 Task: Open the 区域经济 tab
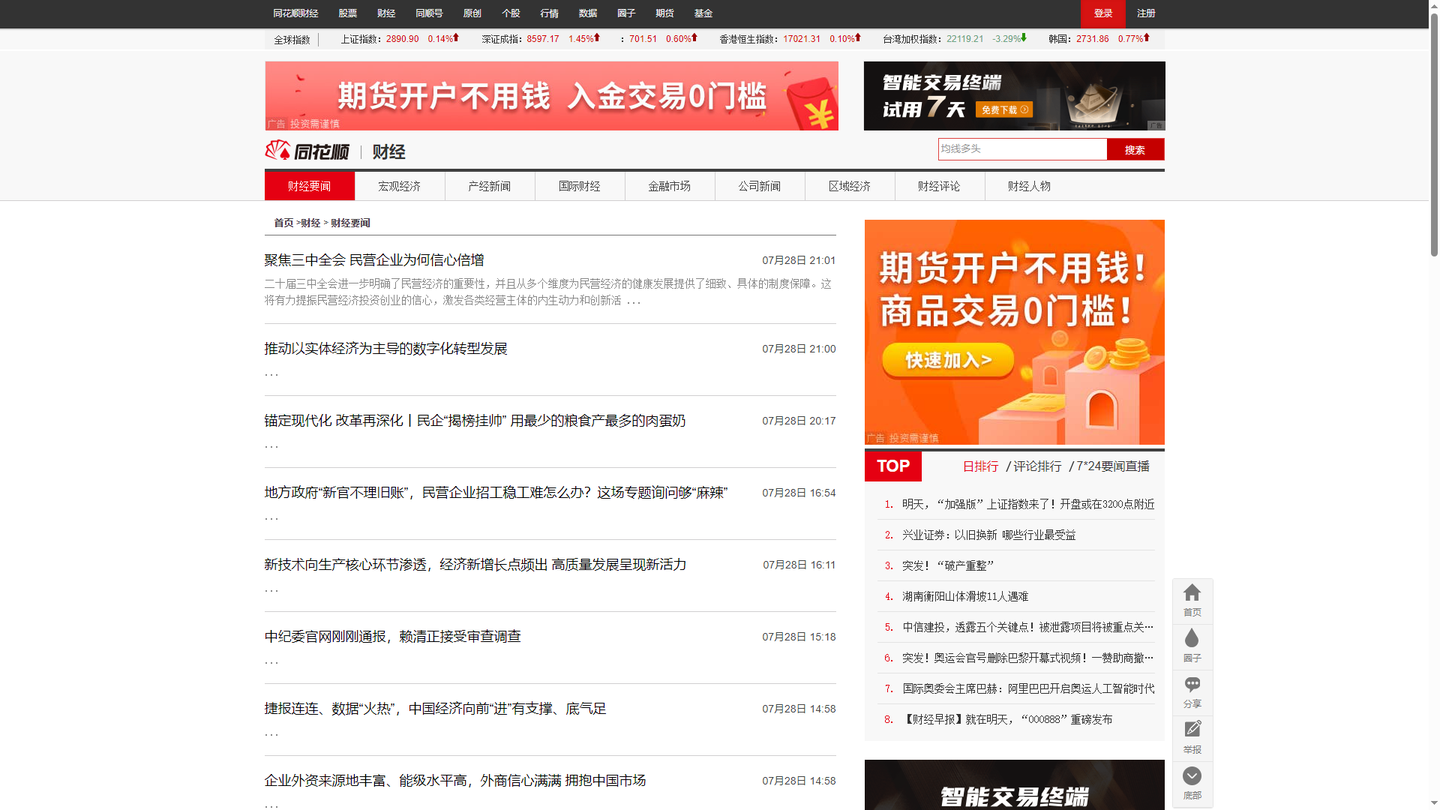(x=850, y=186)
